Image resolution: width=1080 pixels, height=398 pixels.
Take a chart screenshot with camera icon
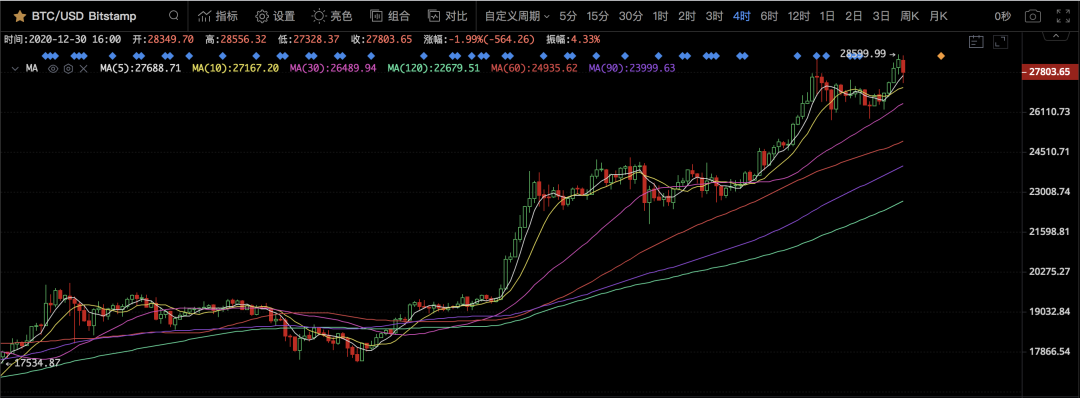click(1032, 16)
